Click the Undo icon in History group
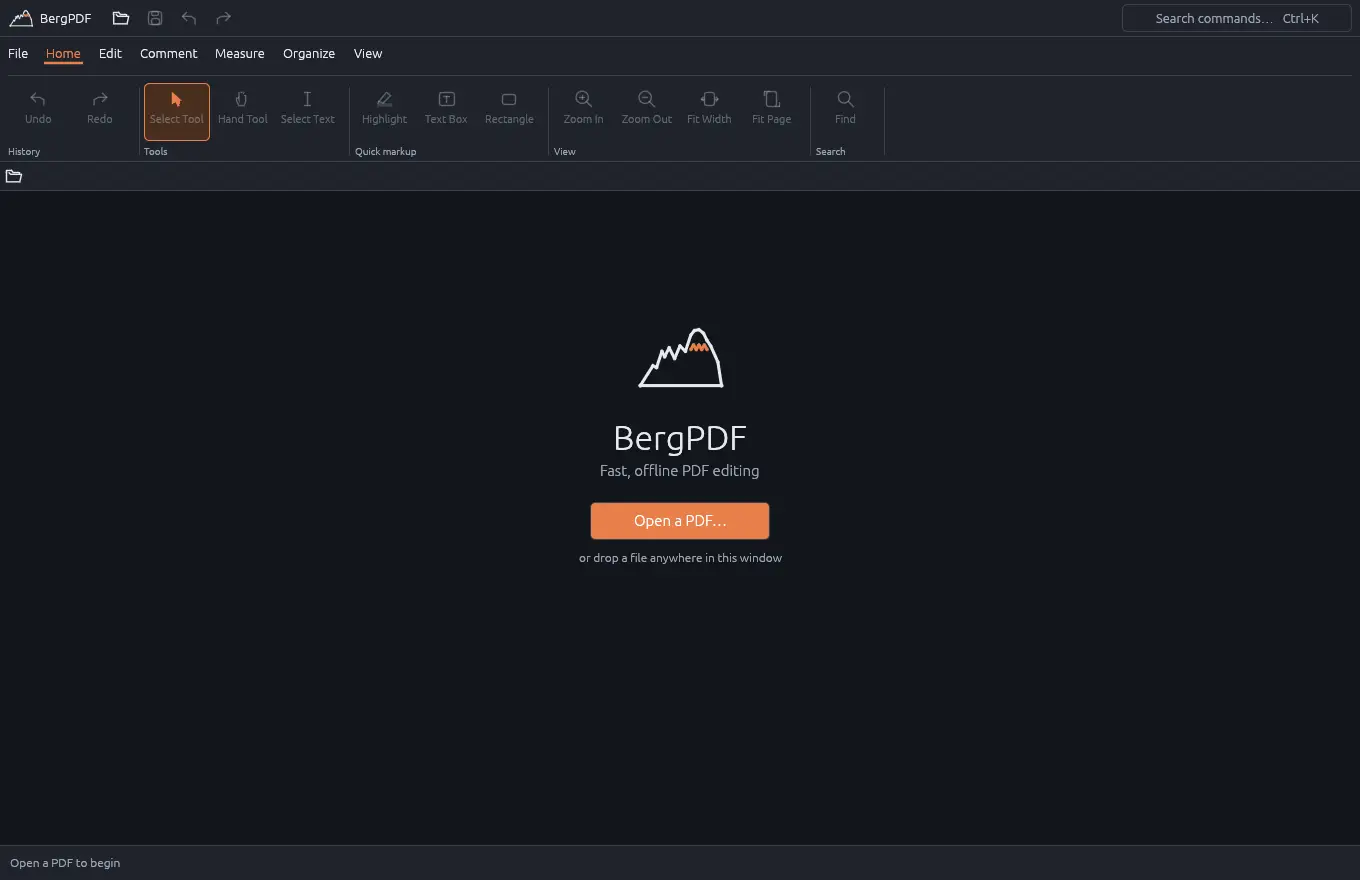 (38, 99)
